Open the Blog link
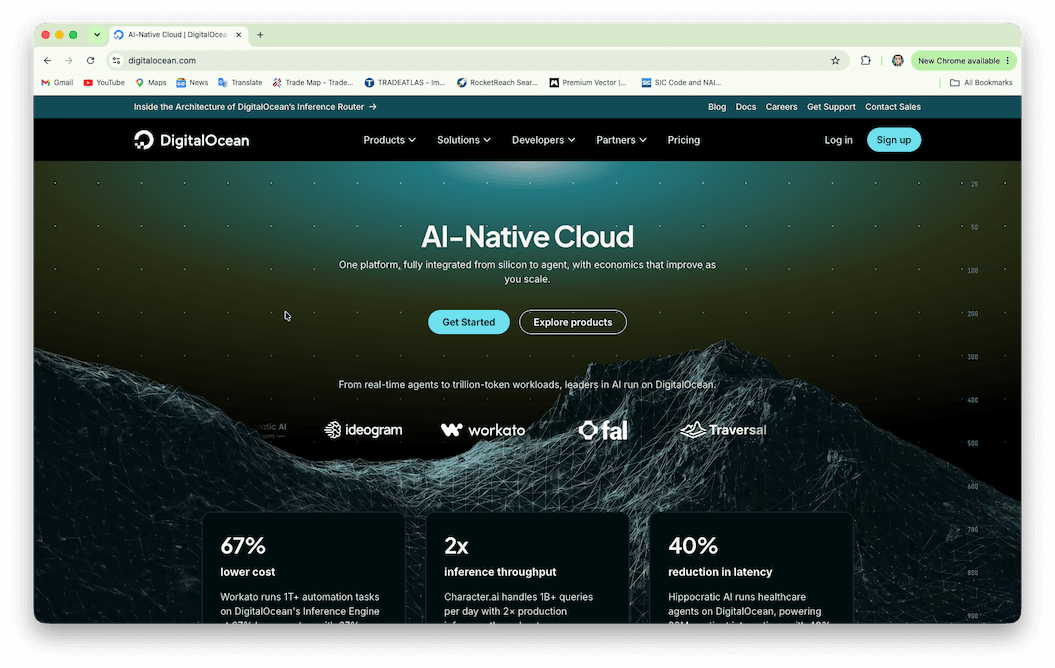 coord(717,107)
